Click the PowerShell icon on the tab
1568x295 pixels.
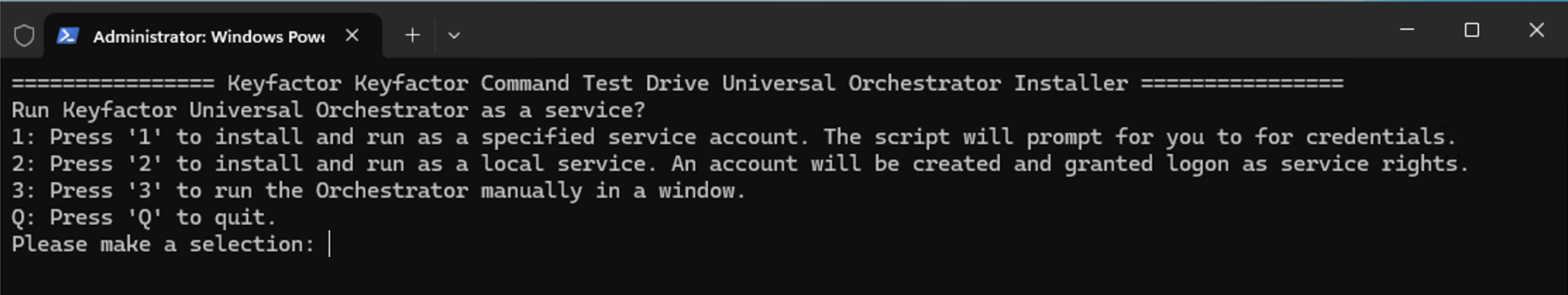(68, 35)
